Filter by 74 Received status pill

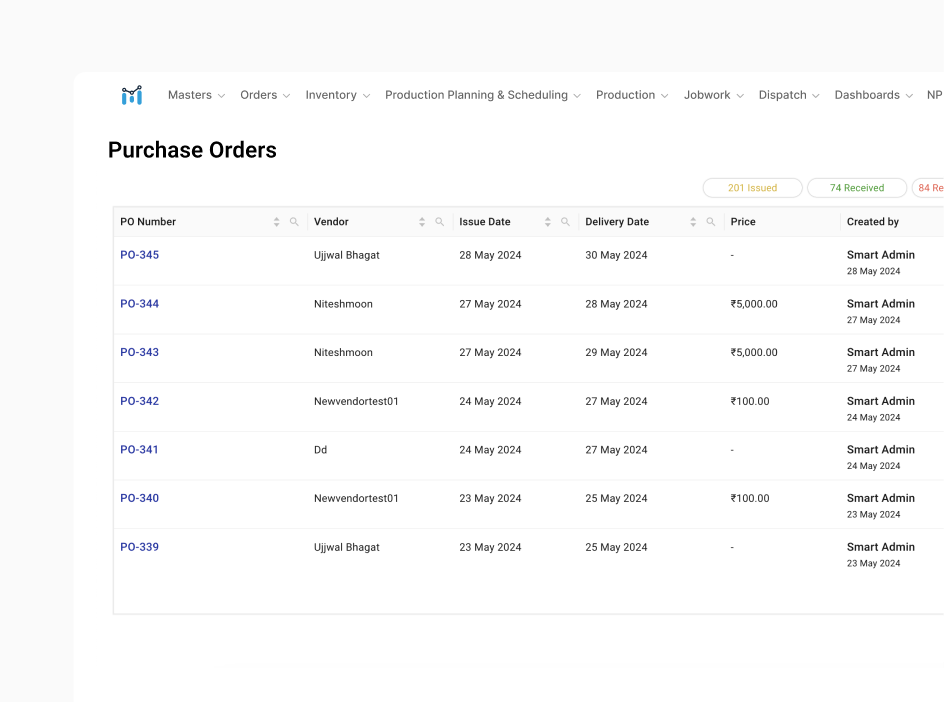(857, 188)
